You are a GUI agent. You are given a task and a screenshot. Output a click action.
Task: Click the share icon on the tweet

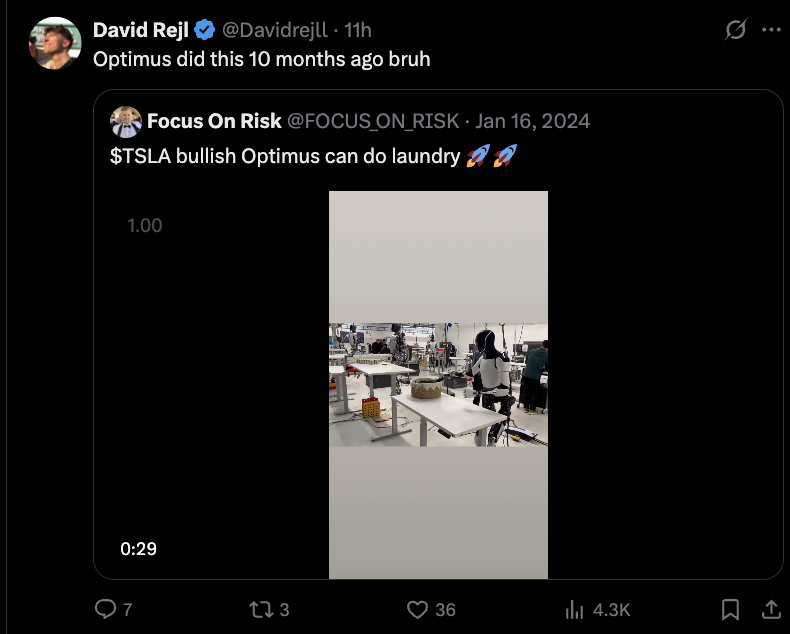click(771, 608)
